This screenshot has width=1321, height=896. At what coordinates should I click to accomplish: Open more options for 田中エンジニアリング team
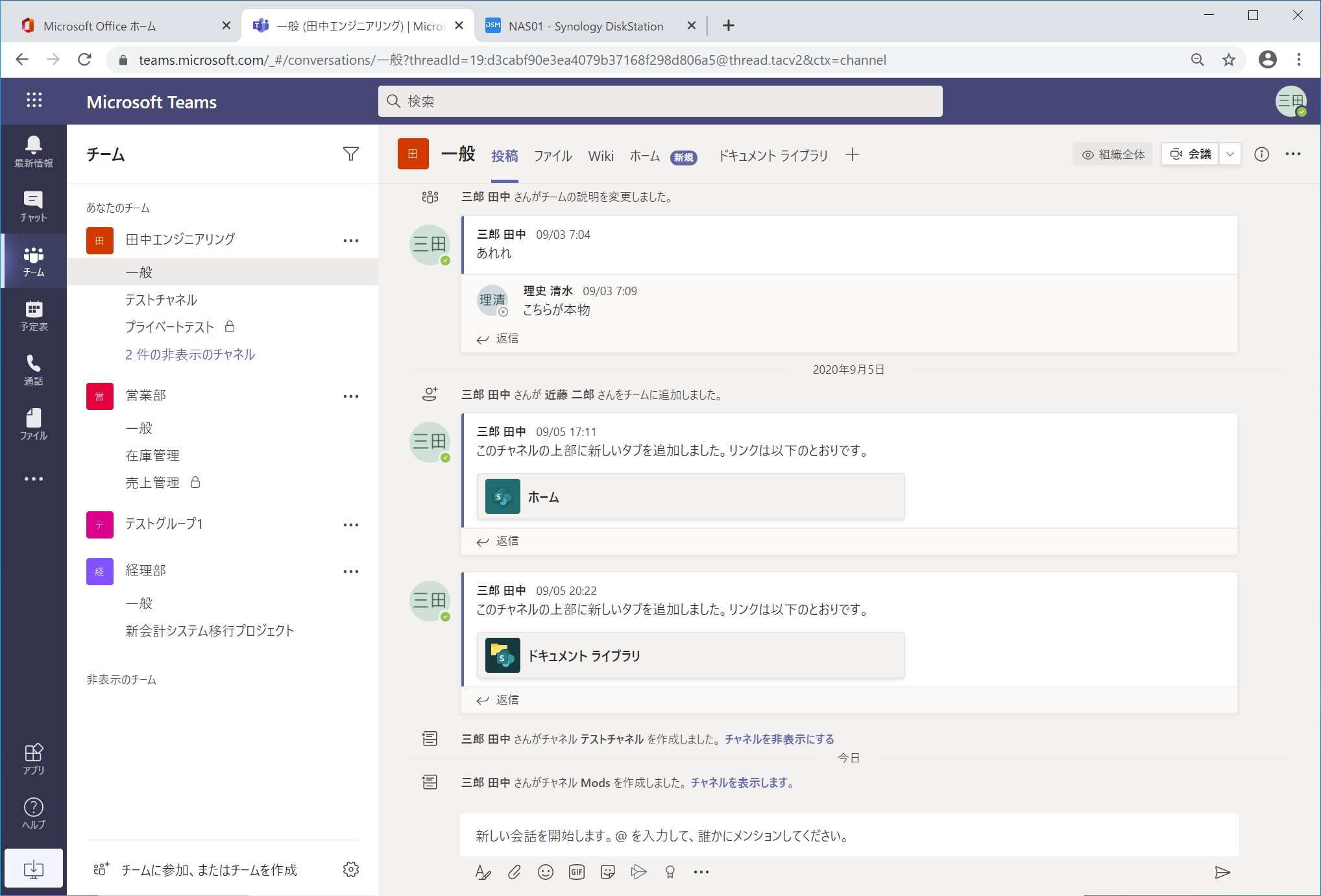tap(350, 241)
